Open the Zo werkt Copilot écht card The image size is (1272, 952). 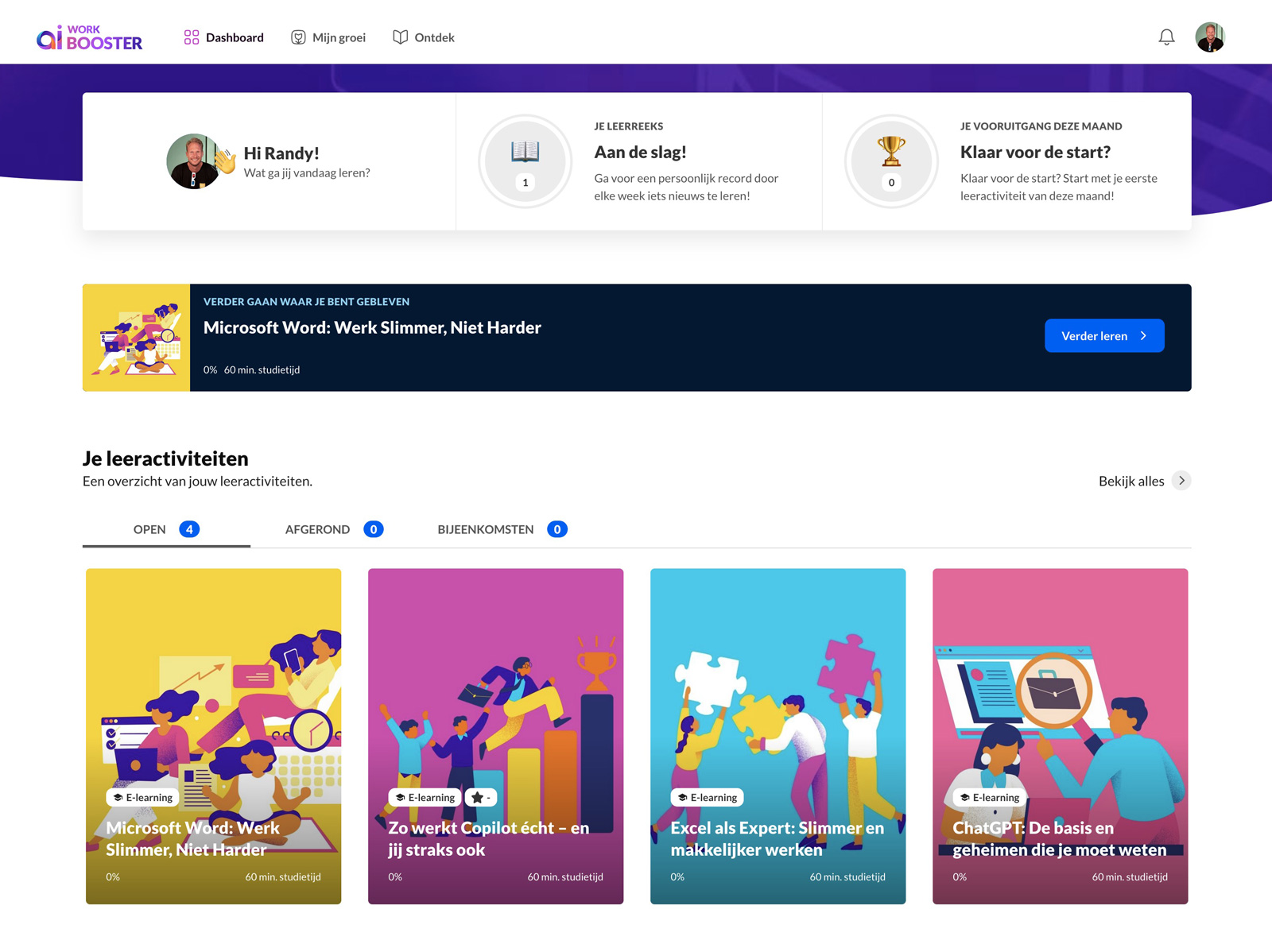click(x=496, y=736)
